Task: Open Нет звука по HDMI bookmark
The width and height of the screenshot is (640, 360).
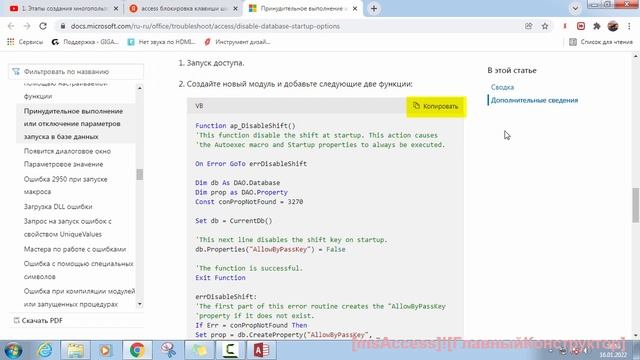Action: (162, 42)
